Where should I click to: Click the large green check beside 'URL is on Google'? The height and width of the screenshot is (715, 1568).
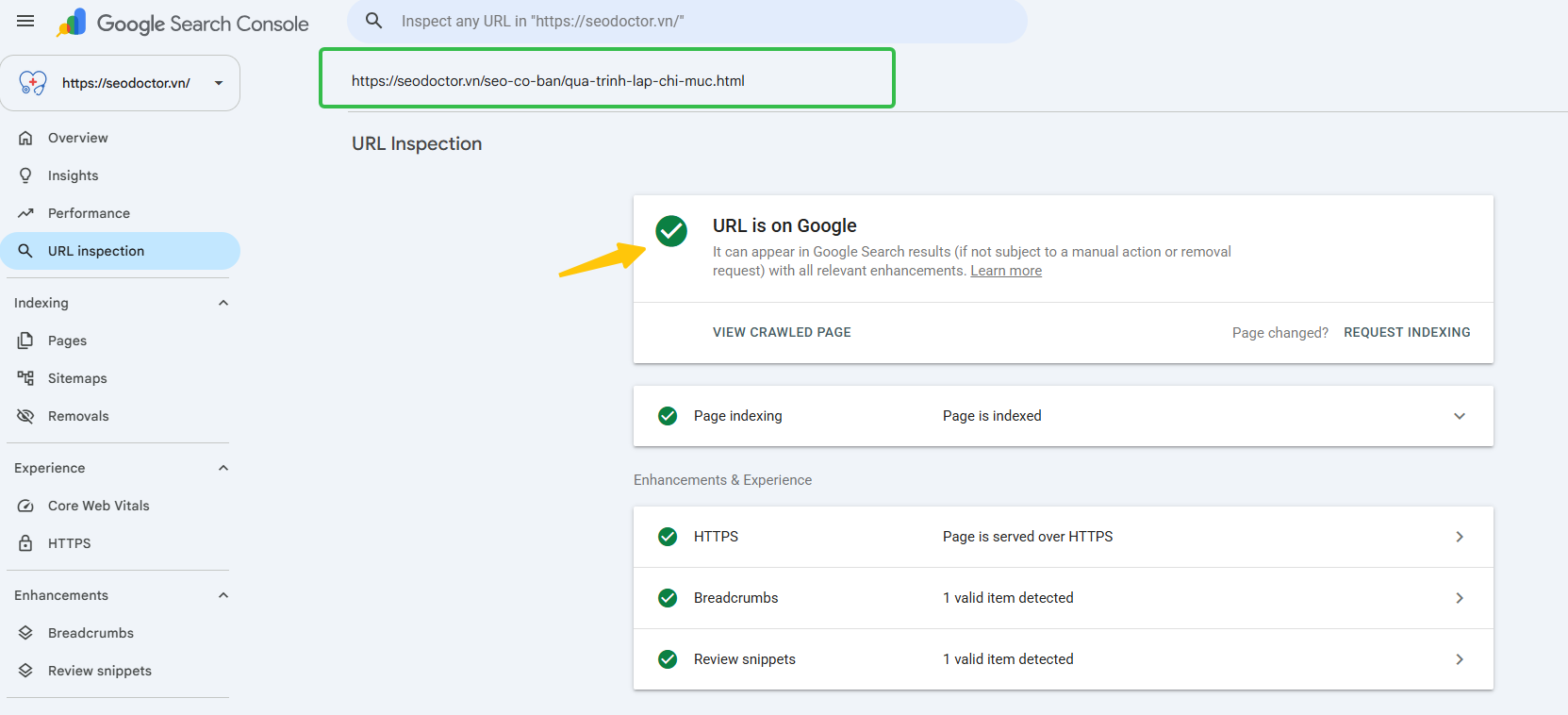point(671,230)
